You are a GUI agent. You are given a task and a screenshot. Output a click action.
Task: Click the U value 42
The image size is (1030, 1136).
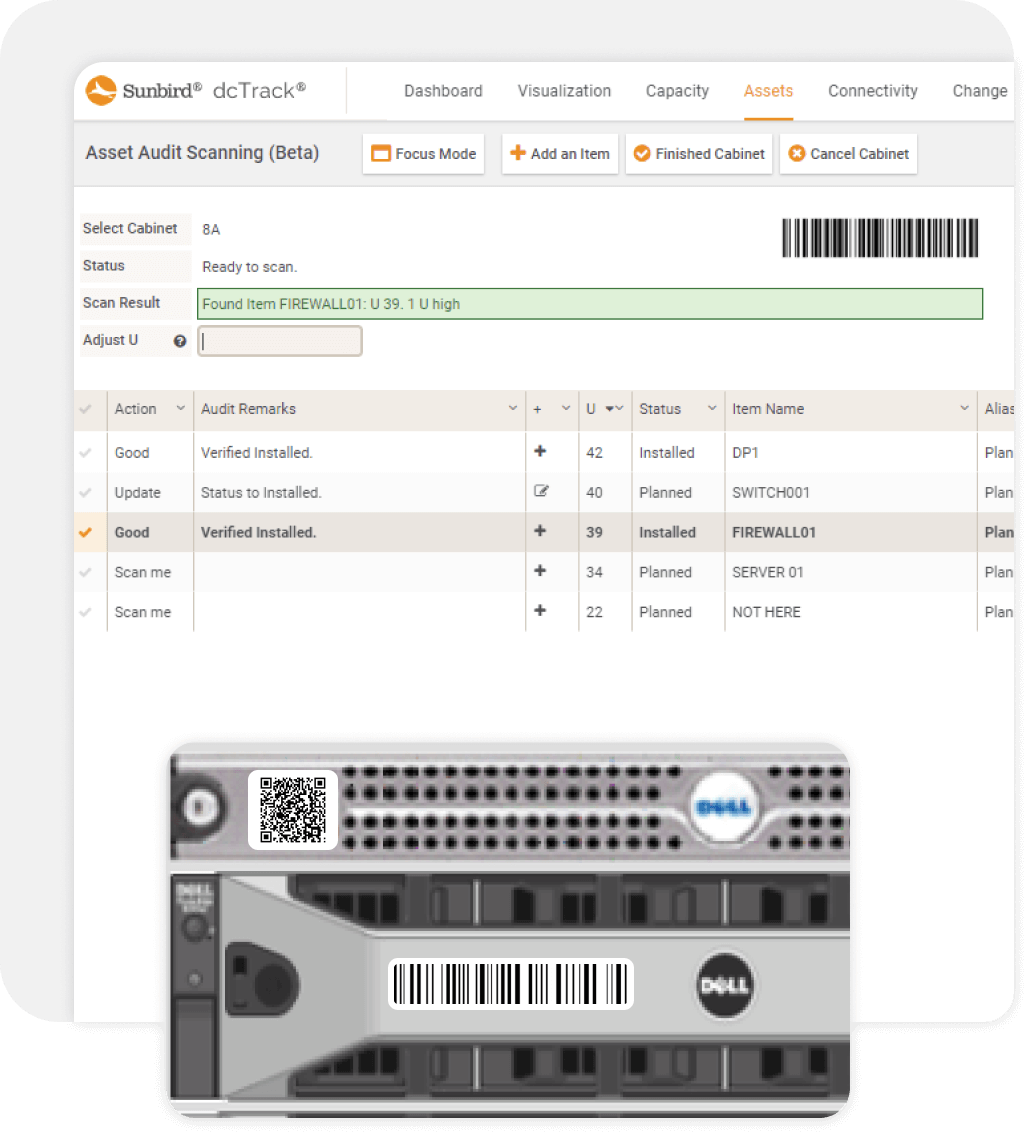(x=594, y=453)
